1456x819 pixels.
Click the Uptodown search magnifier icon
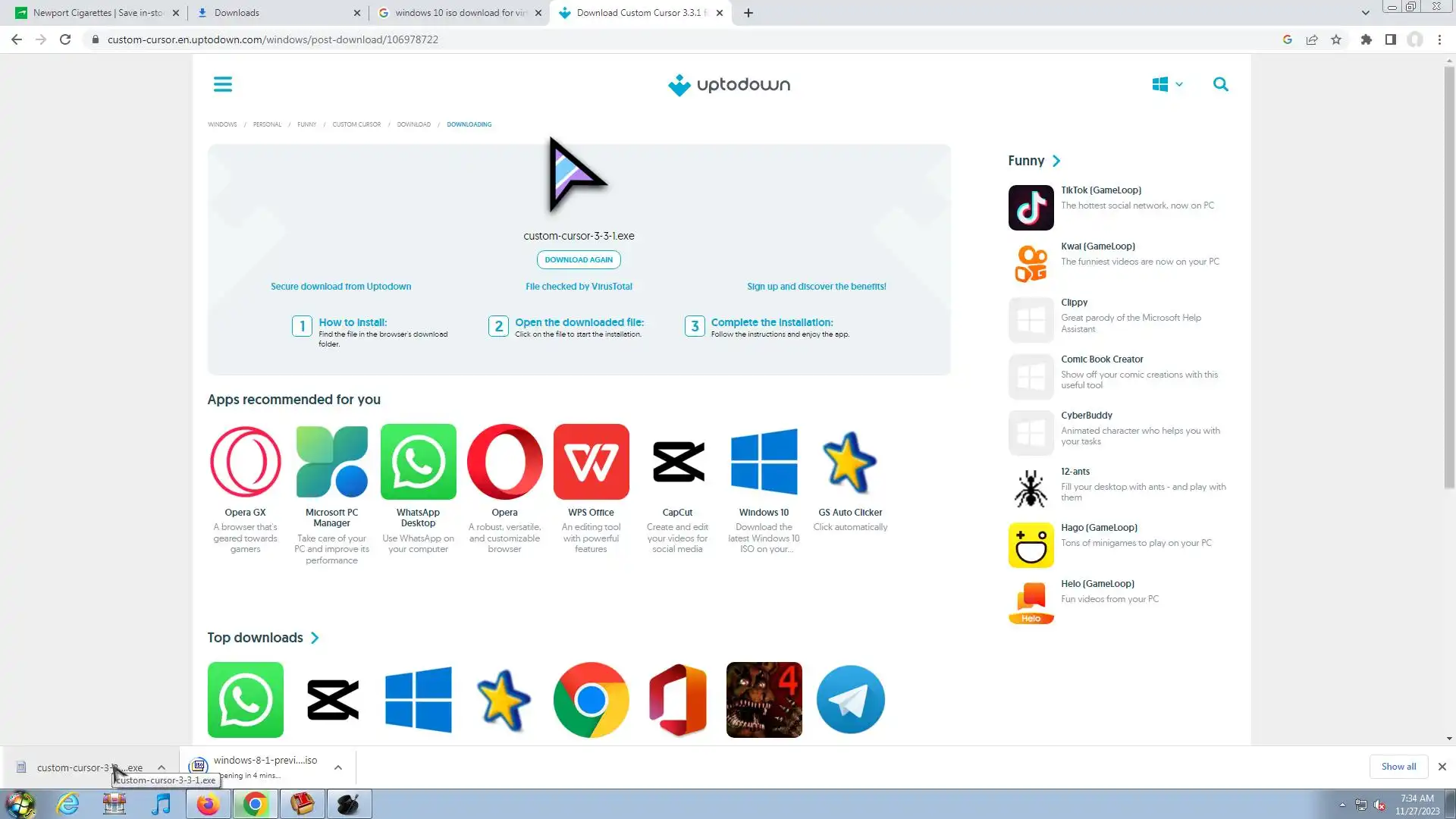pos(1220,84)
